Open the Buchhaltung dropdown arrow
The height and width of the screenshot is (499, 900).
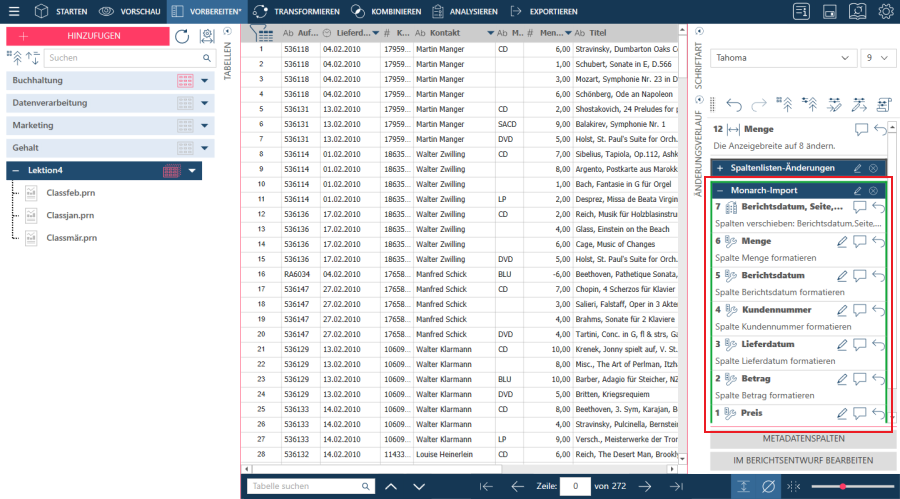[x=204, y=80]
